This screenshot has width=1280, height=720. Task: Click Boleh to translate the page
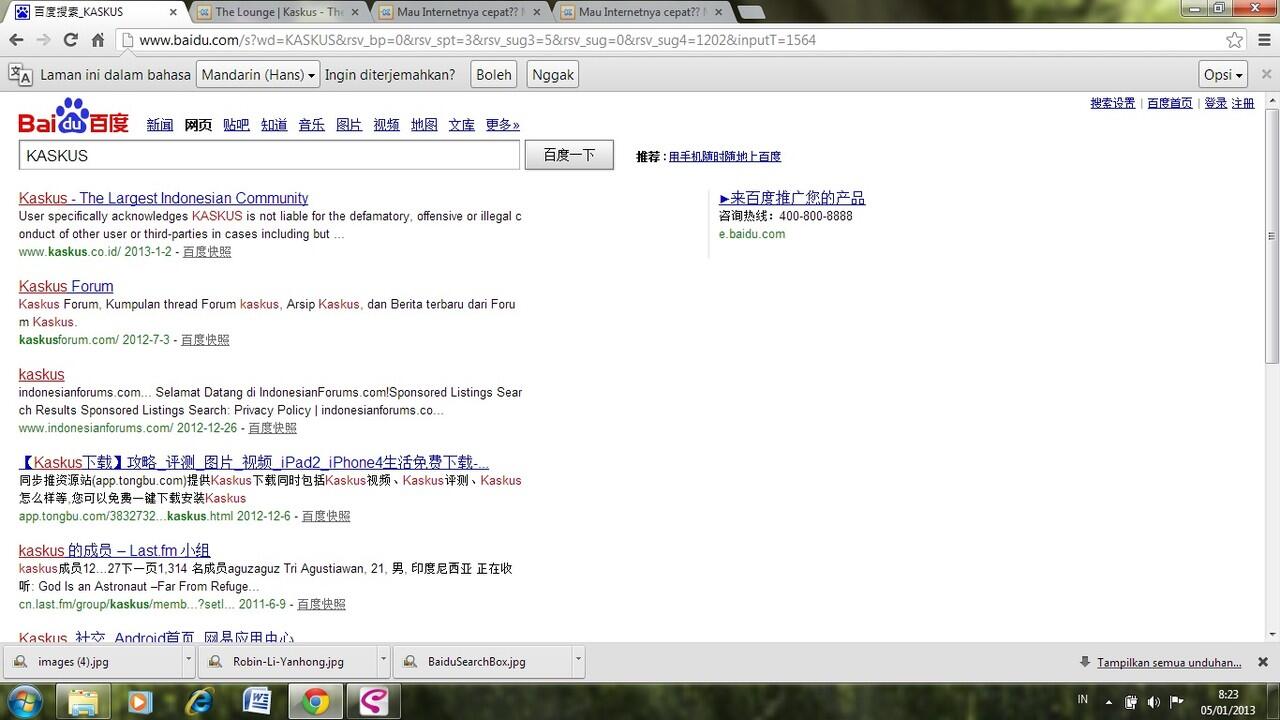click(x=493, y=75)
